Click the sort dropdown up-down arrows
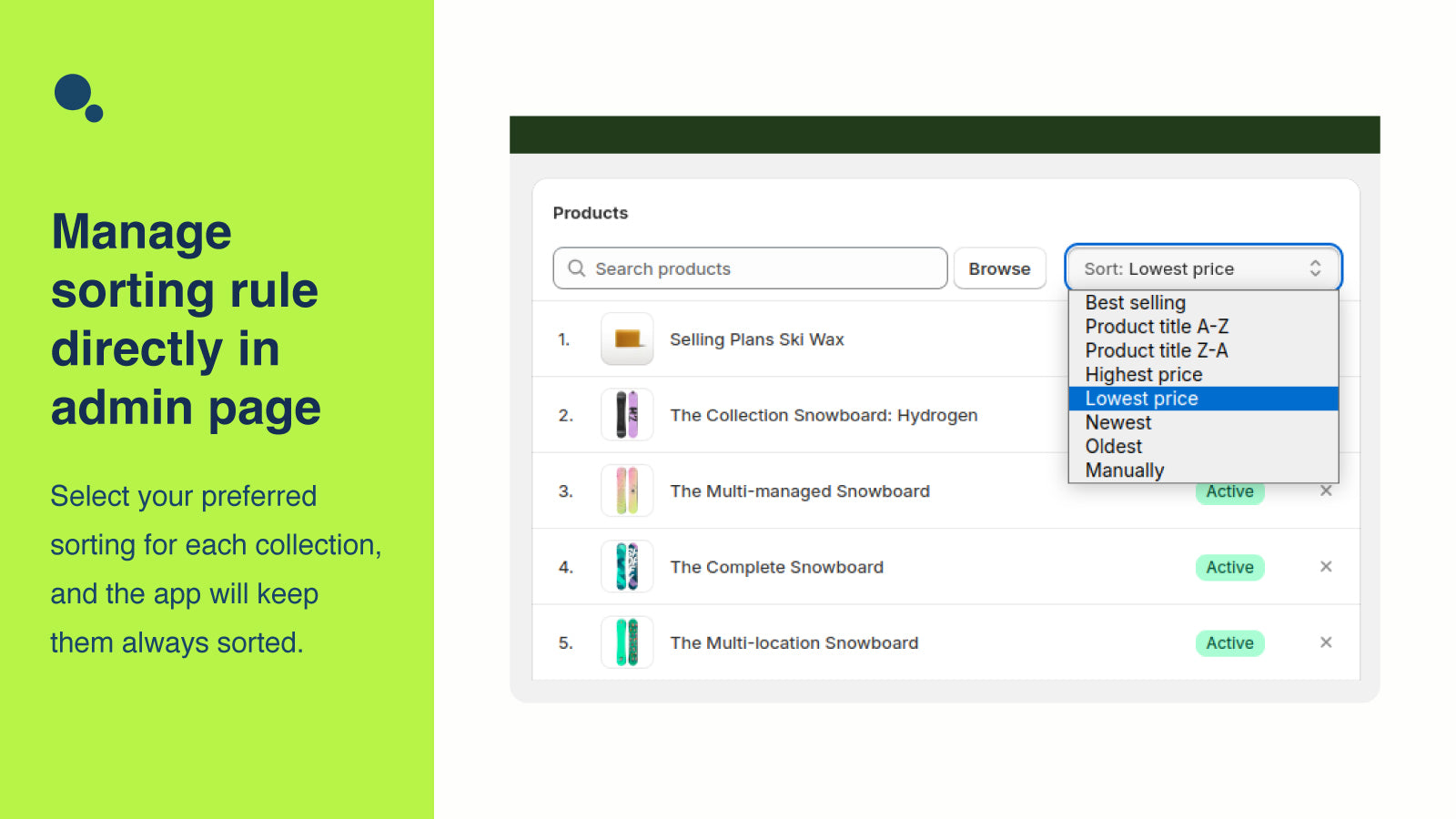1456x819 pixels. [x=1315, y=268]
